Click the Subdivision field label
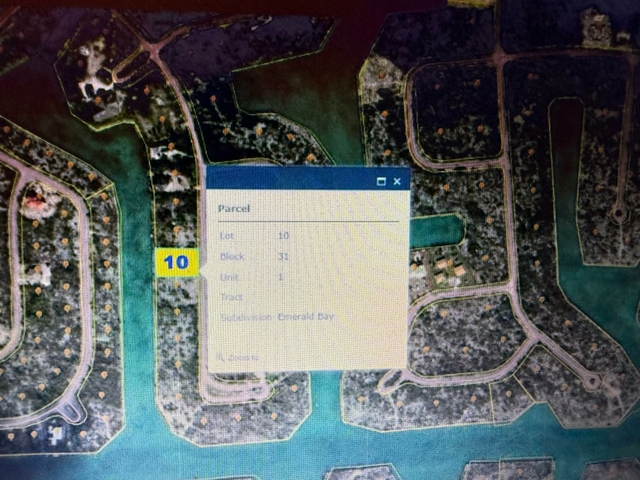The height and width of the screenshot is (480, 640). click(x=245, y=316)
